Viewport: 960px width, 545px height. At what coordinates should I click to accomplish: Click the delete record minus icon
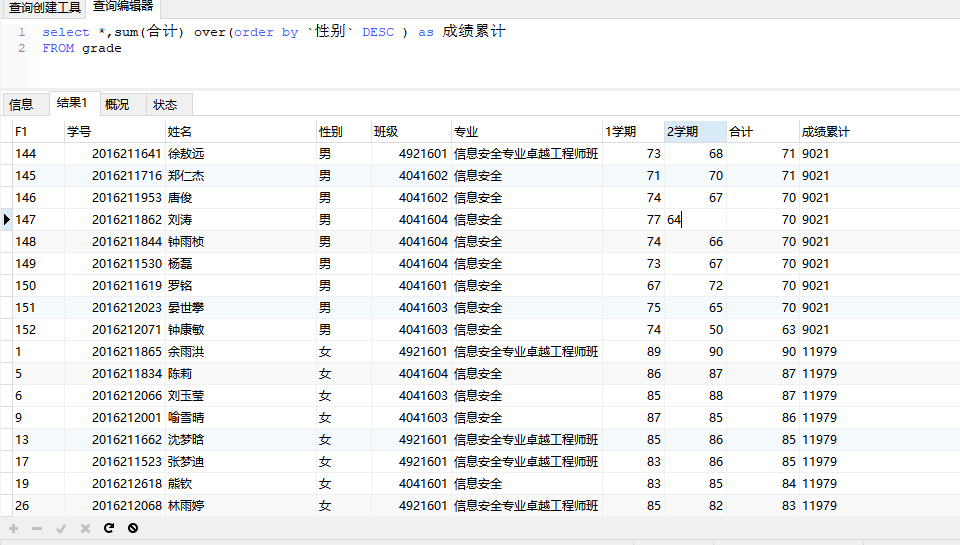[x=37, y=528]
